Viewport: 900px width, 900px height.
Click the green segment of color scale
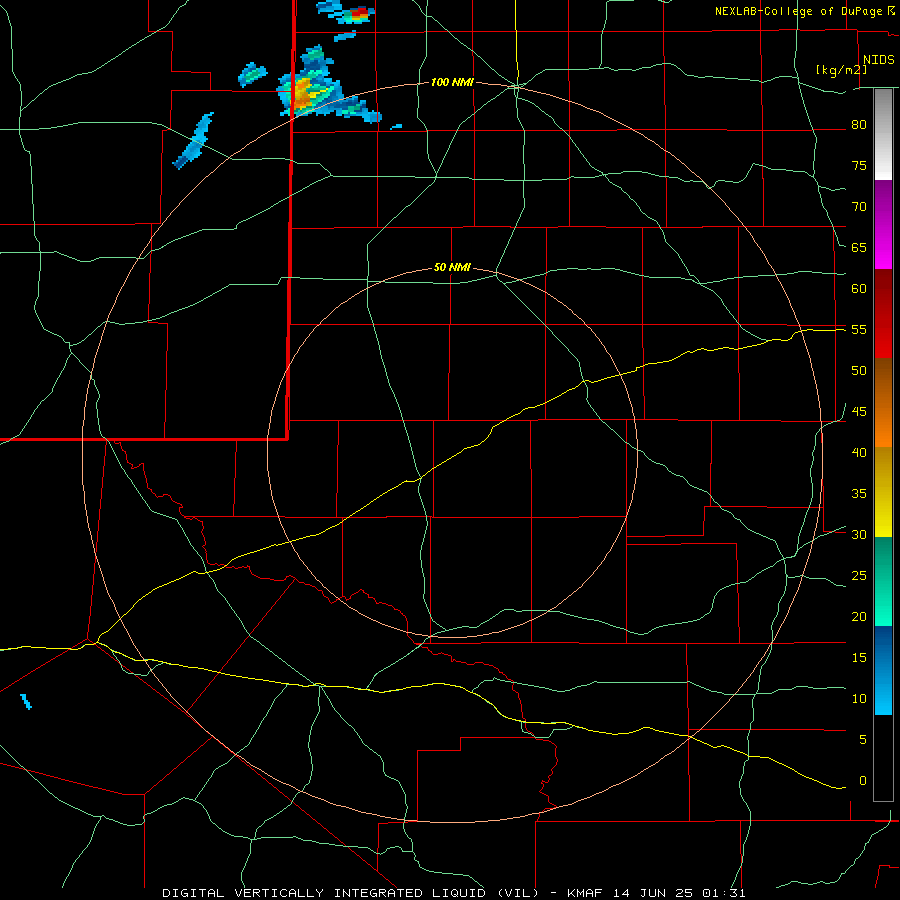883,581
